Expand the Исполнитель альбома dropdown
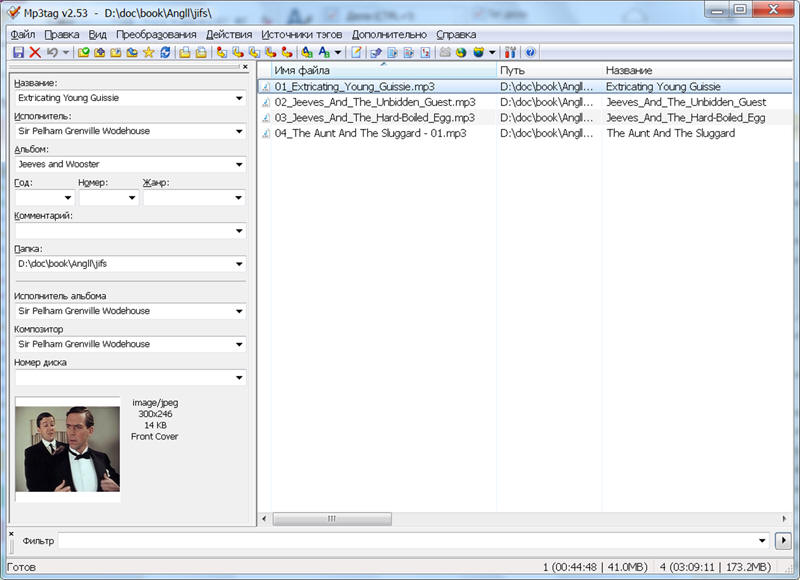The height and width of the screenshot is (580, 800). click(x=239, y=311)
